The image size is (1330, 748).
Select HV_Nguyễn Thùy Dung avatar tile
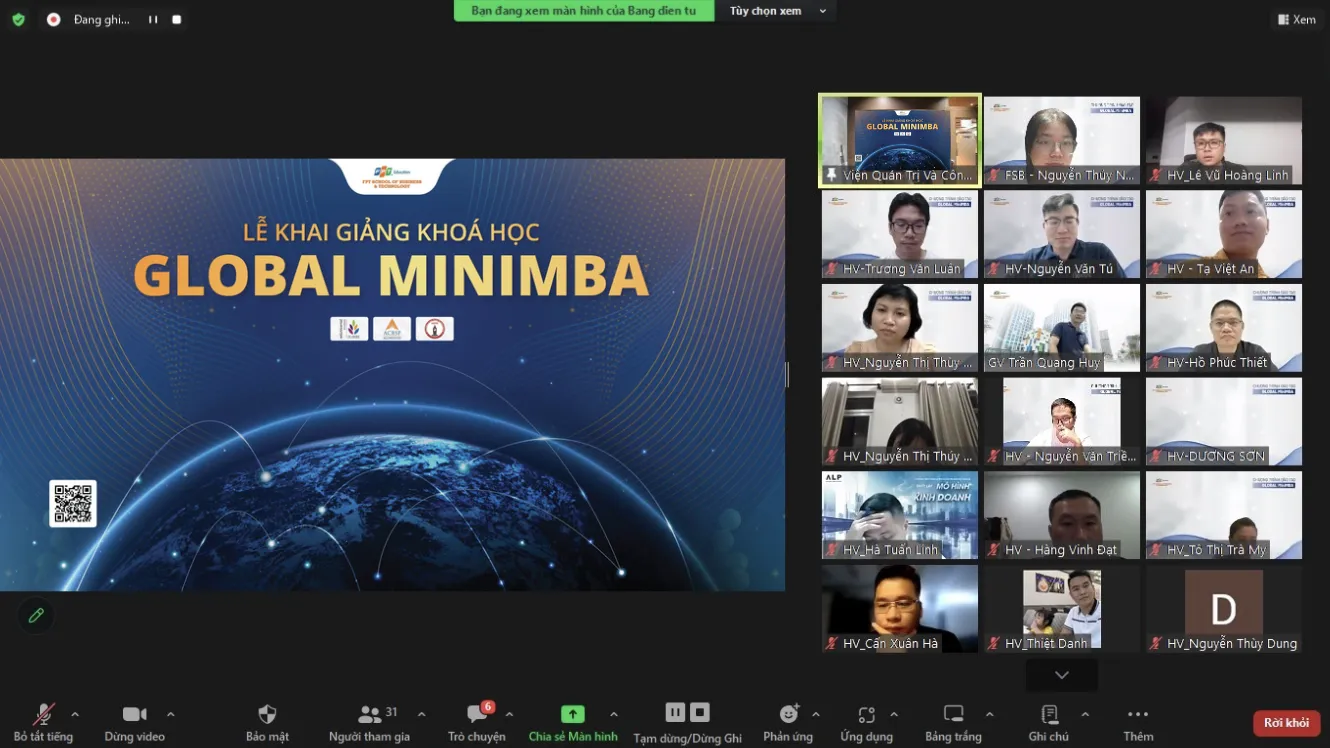click(x=1224, y=609)
